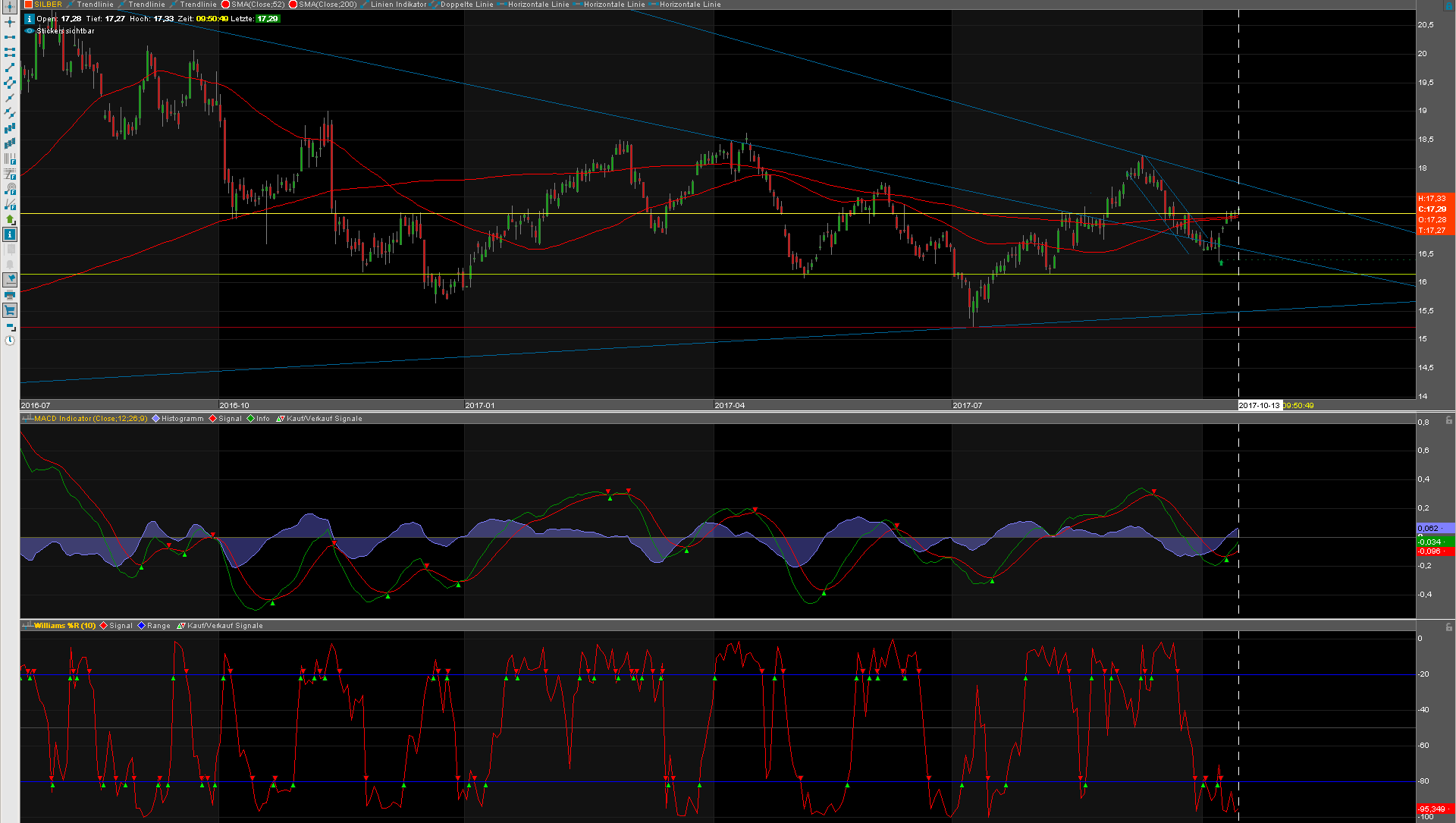Click the alarm bell icon
The width and height of the screenshot is (1456, 823).
(10, 265)
